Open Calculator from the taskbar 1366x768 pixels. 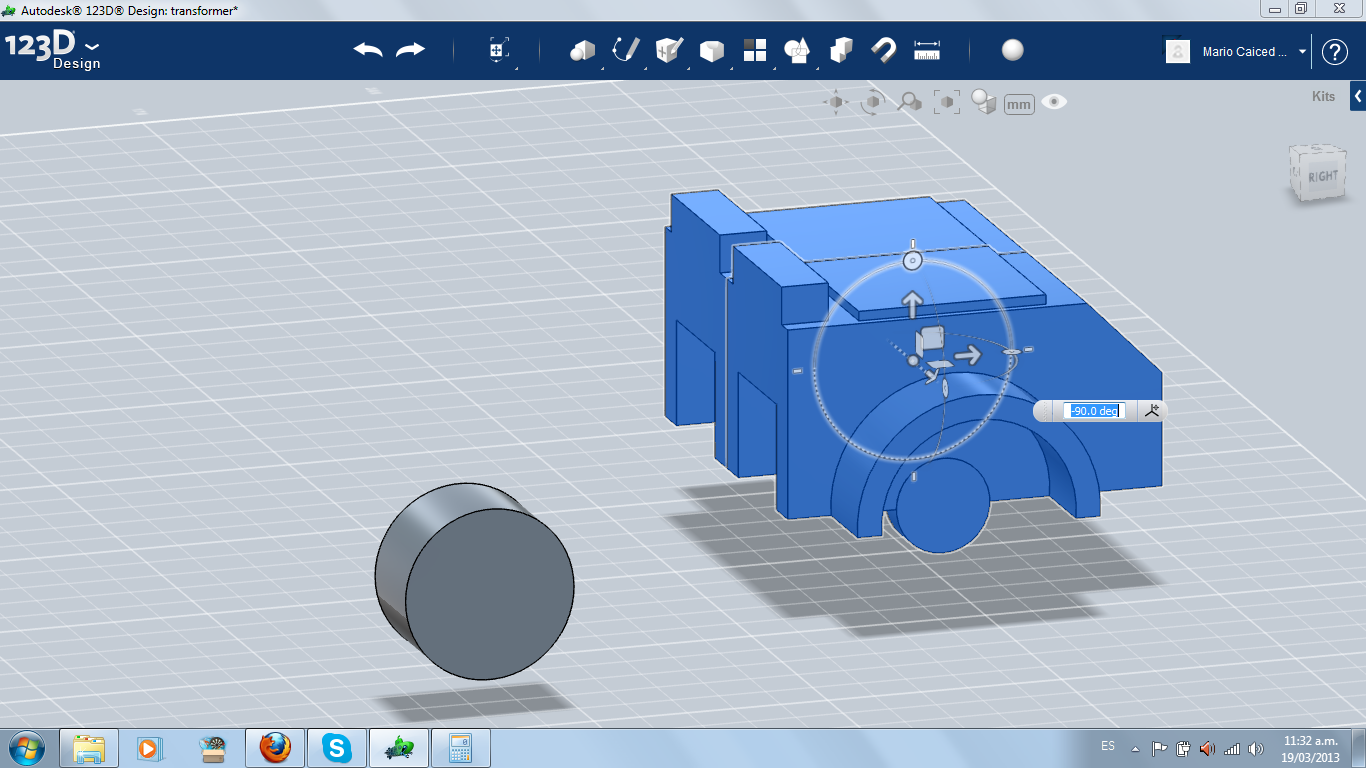coord(461,748)
